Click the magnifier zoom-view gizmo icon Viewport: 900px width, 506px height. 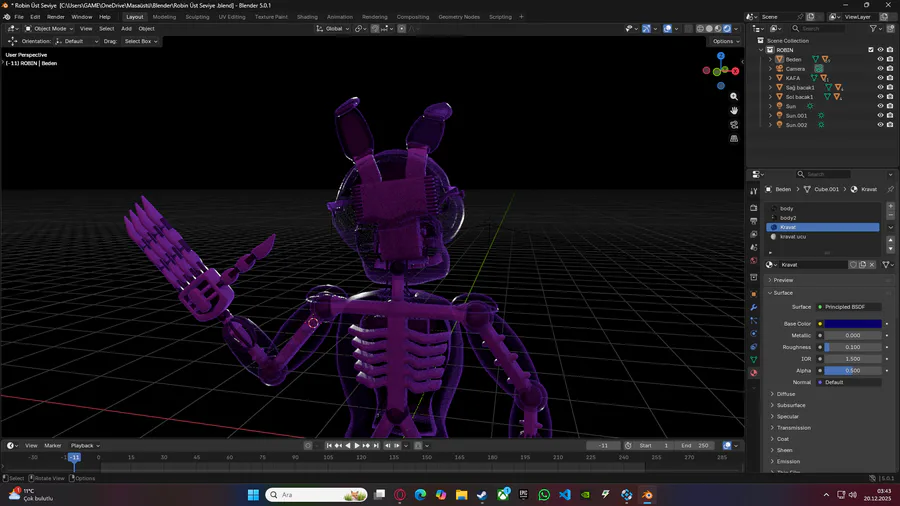point(734,96)
